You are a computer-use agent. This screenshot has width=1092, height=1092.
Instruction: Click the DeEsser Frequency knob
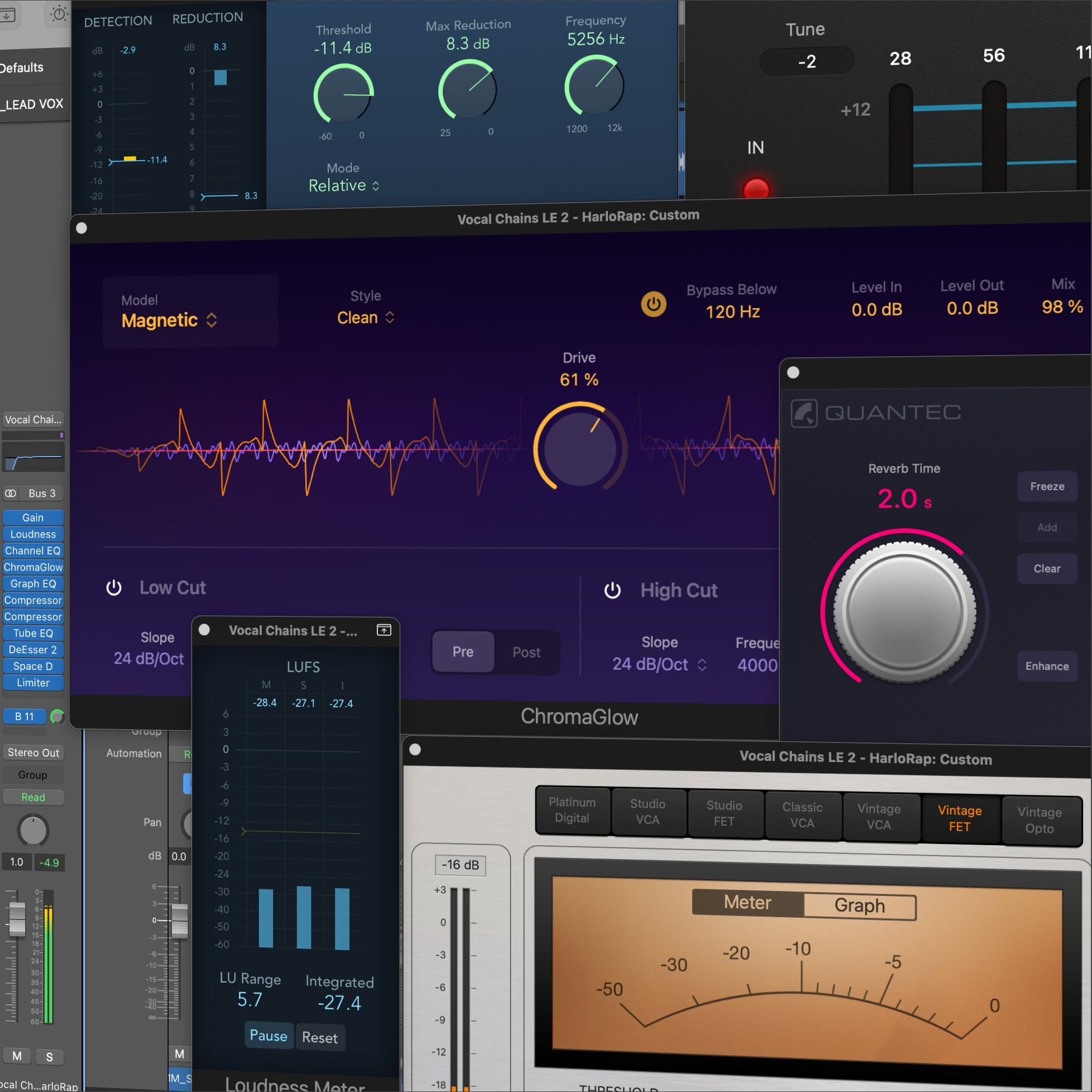coord(594,86)
